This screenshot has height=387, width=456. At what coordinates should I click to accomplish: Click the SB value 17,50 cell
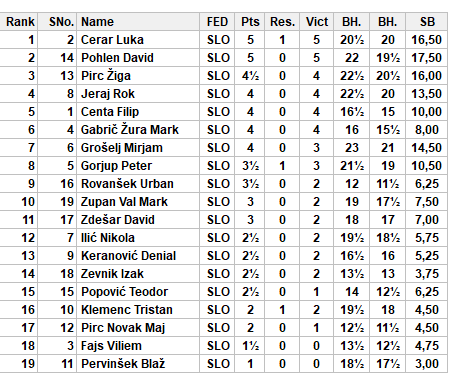(x=427, y=58)
